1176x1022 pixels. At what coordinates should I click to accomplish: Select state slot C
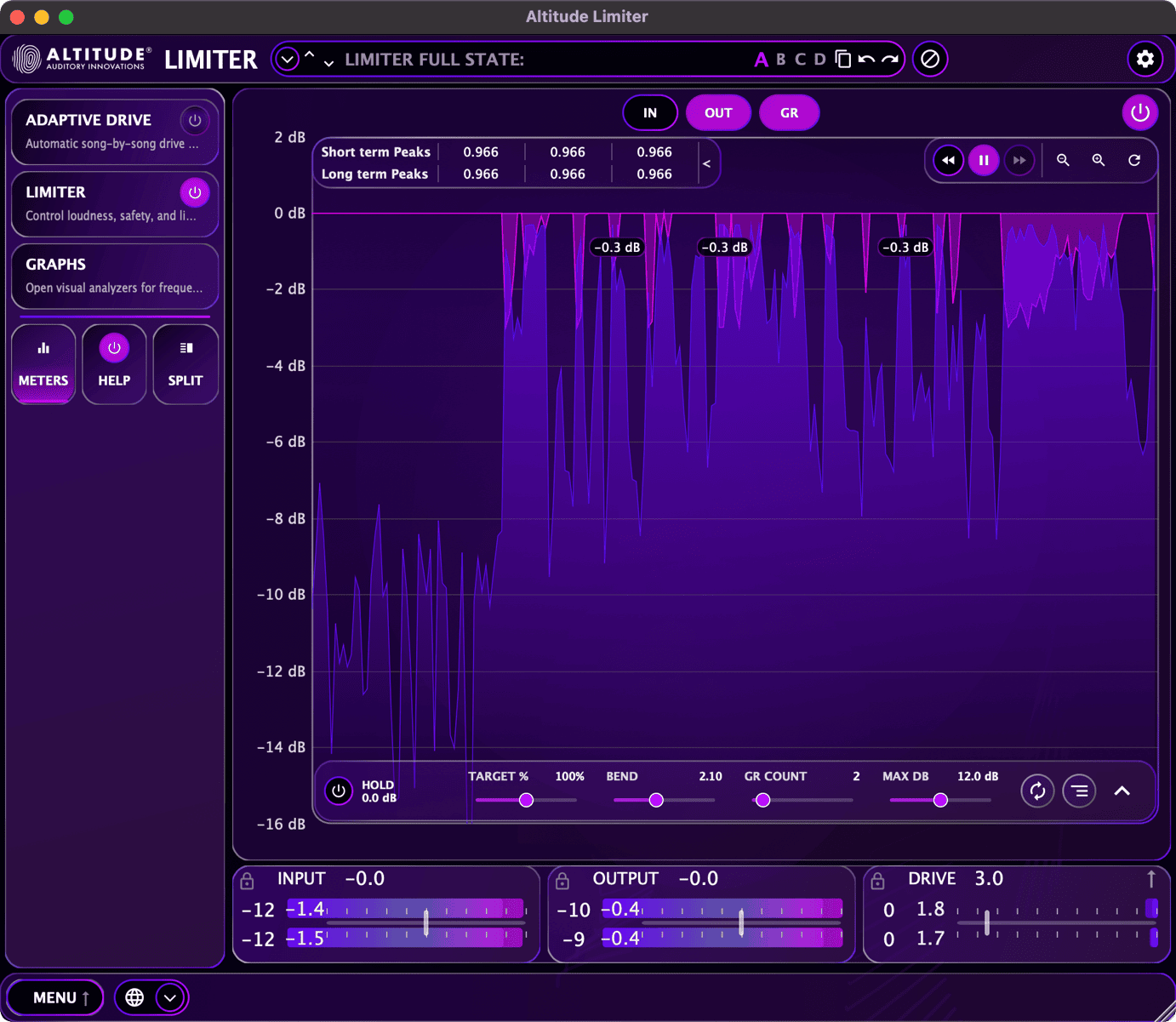click(x=800, y=60)
